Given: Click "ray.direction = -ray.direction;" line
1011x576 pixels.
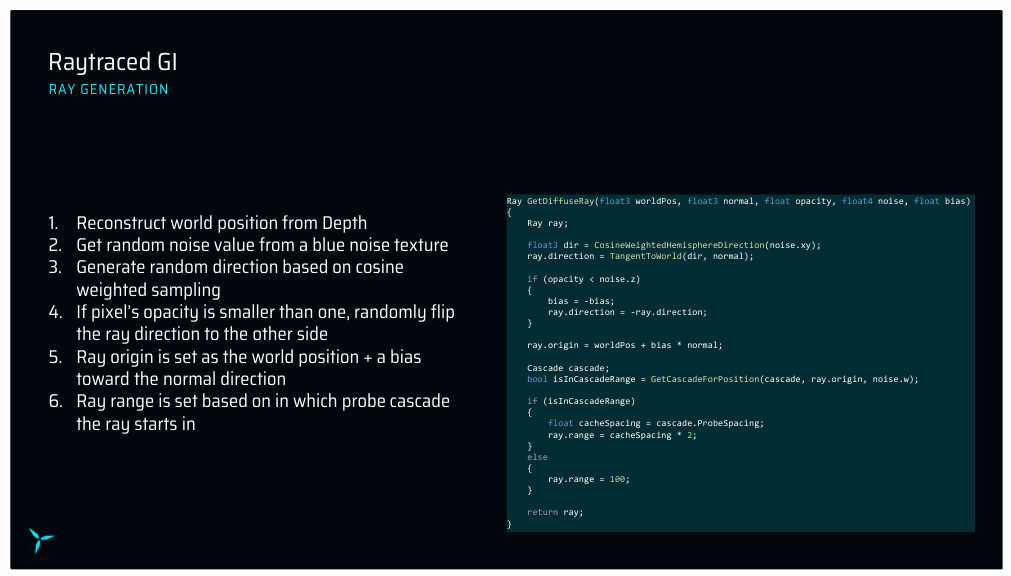Looking at the screenshot, I should pyautogui.click(x=627, y=312).
